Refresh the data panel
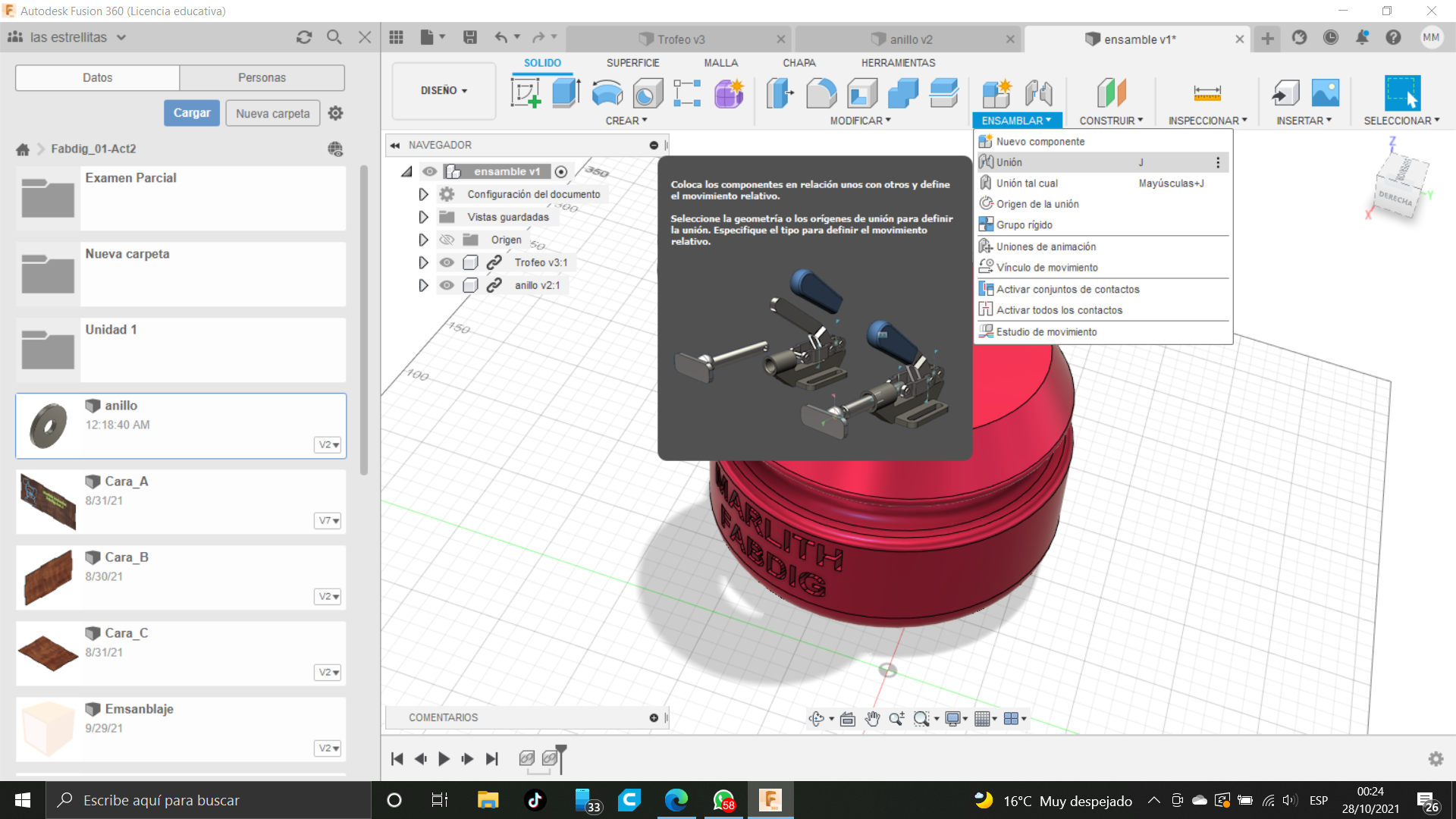 pos(304,37)
